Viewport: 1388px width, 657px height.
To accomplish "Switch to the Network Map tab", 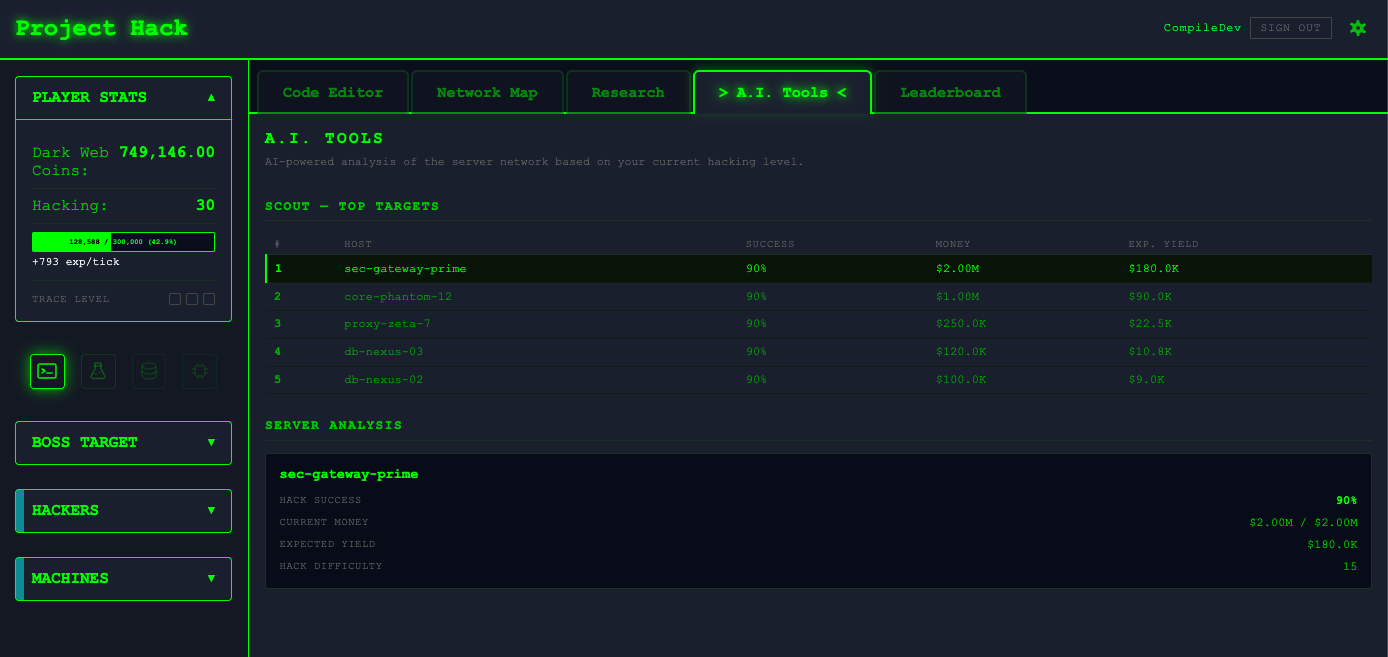I will [x=487, y=91].
